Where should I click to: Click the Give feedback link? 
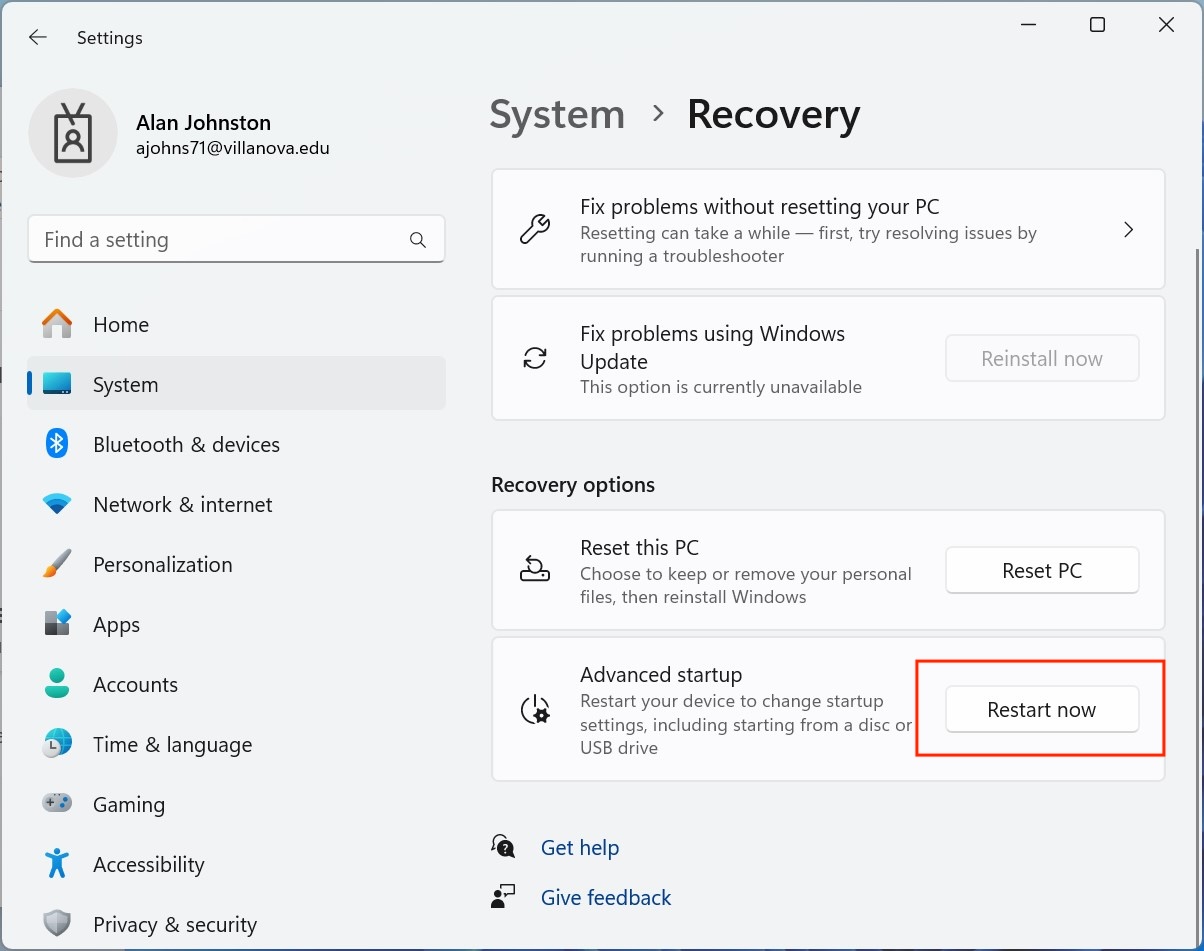[x=606, y=898]
